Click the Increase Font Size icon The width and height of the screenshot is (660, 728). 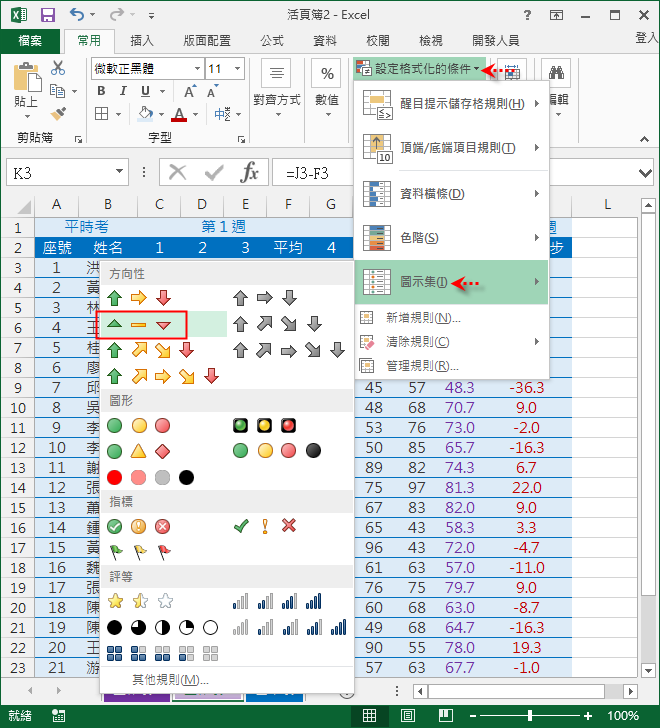point(189,91)
